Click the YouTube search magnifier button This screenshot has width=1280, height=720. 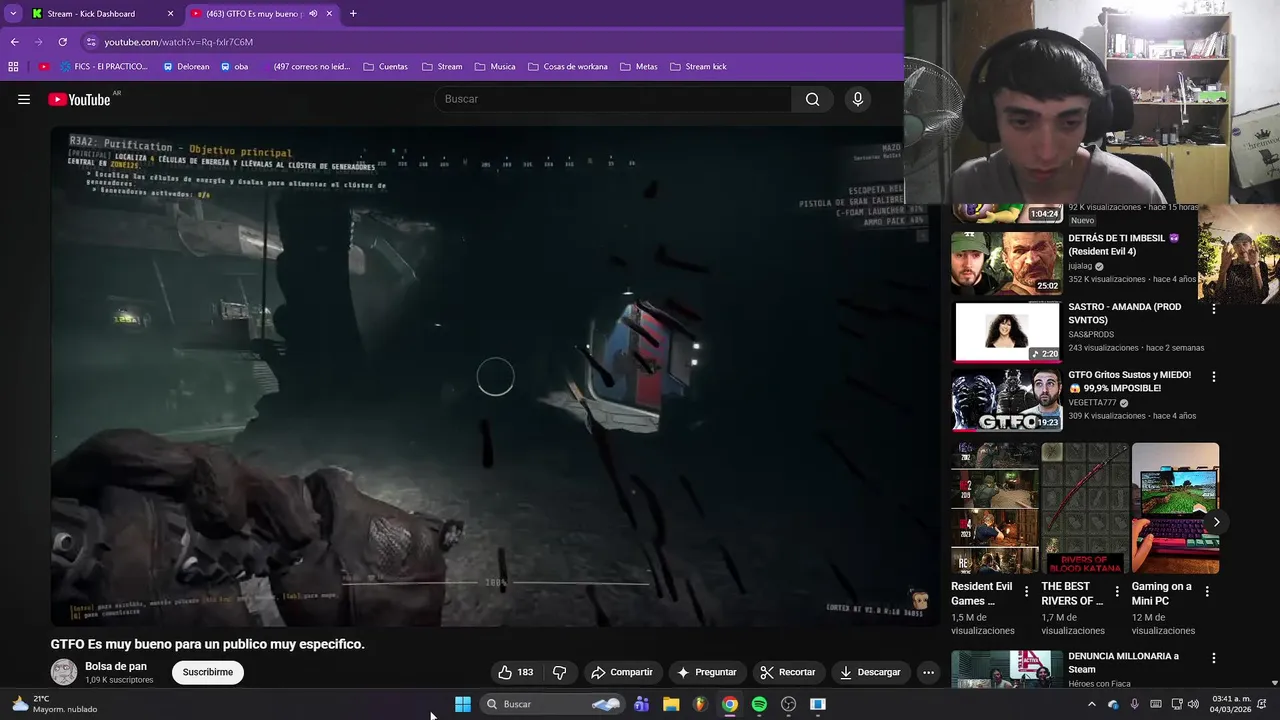pyautogui.click(x=812, y=99)
